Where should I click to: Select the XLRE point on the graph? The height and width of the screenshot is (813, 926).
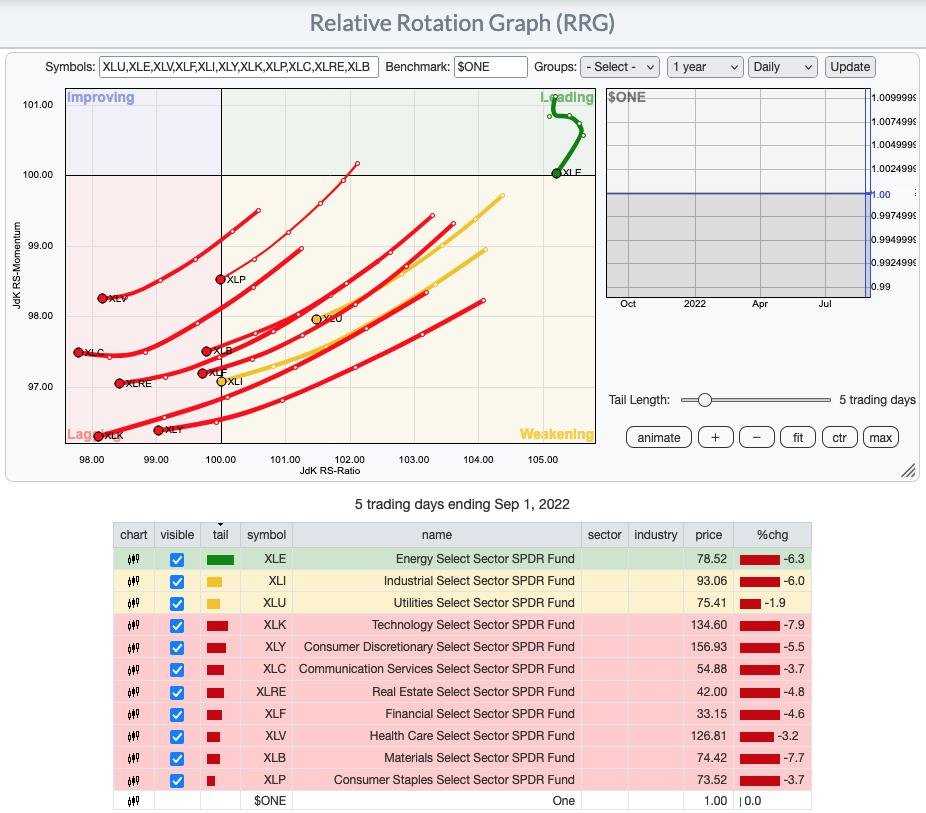(119, 384)
